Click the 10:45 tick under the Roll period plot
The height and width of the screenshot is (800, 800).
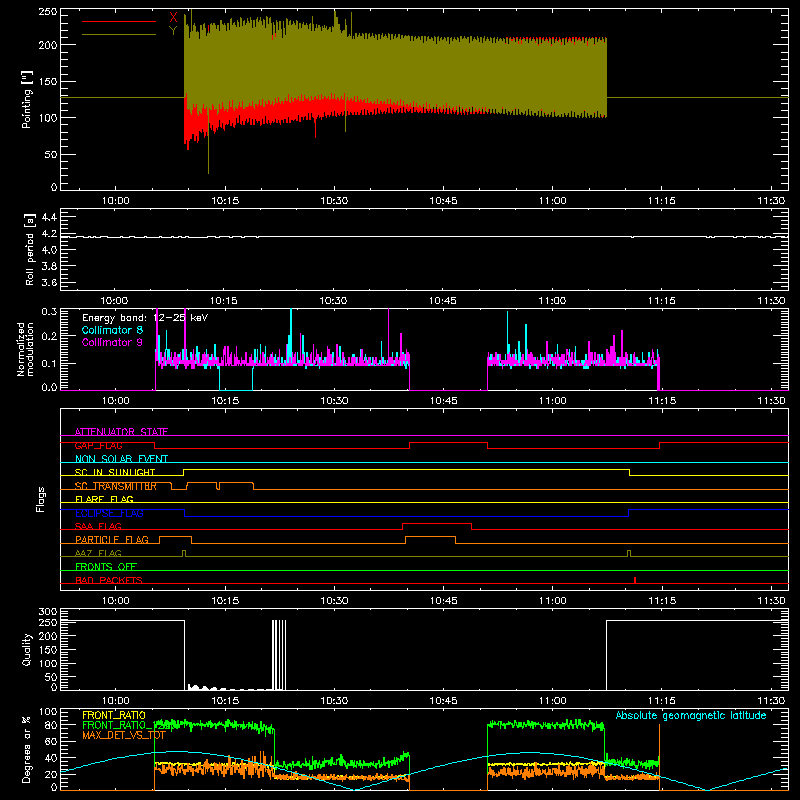coord(443,301)
